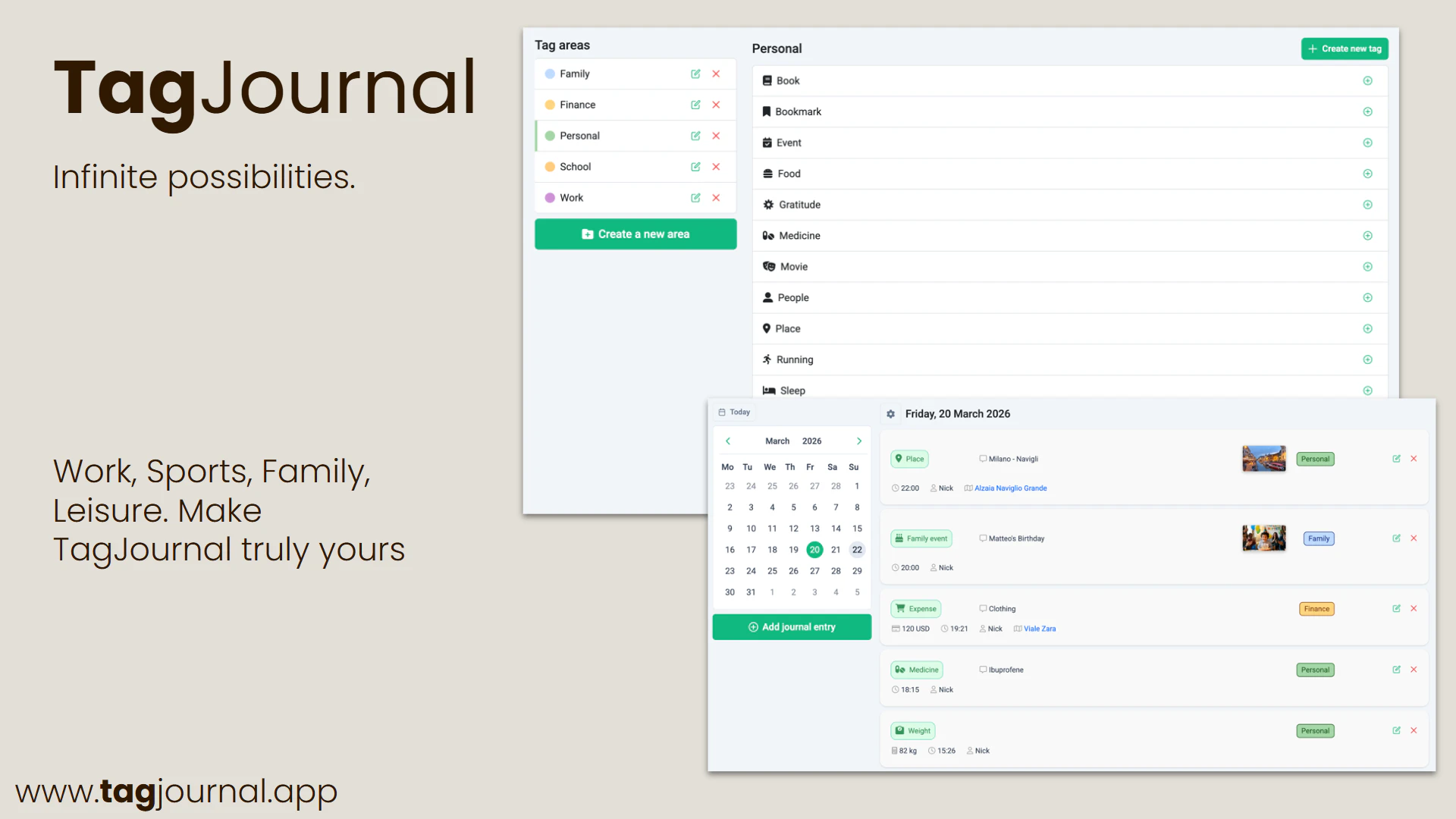Go to previous month in calendar
The width and height of the screenshot is (1456, 819).
pyautogui.click(x=728, y=441)
